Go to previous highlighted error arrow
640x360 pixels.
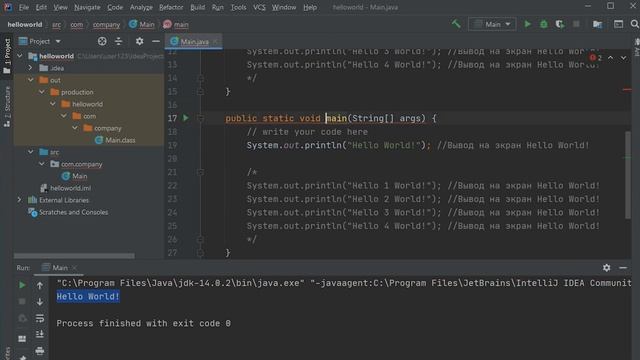(610, 58)
